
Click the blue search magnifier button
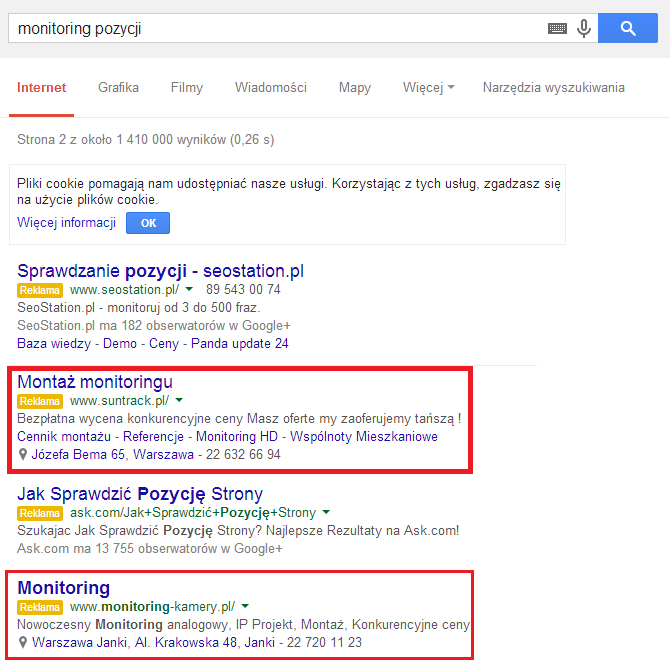pos(628,28)
